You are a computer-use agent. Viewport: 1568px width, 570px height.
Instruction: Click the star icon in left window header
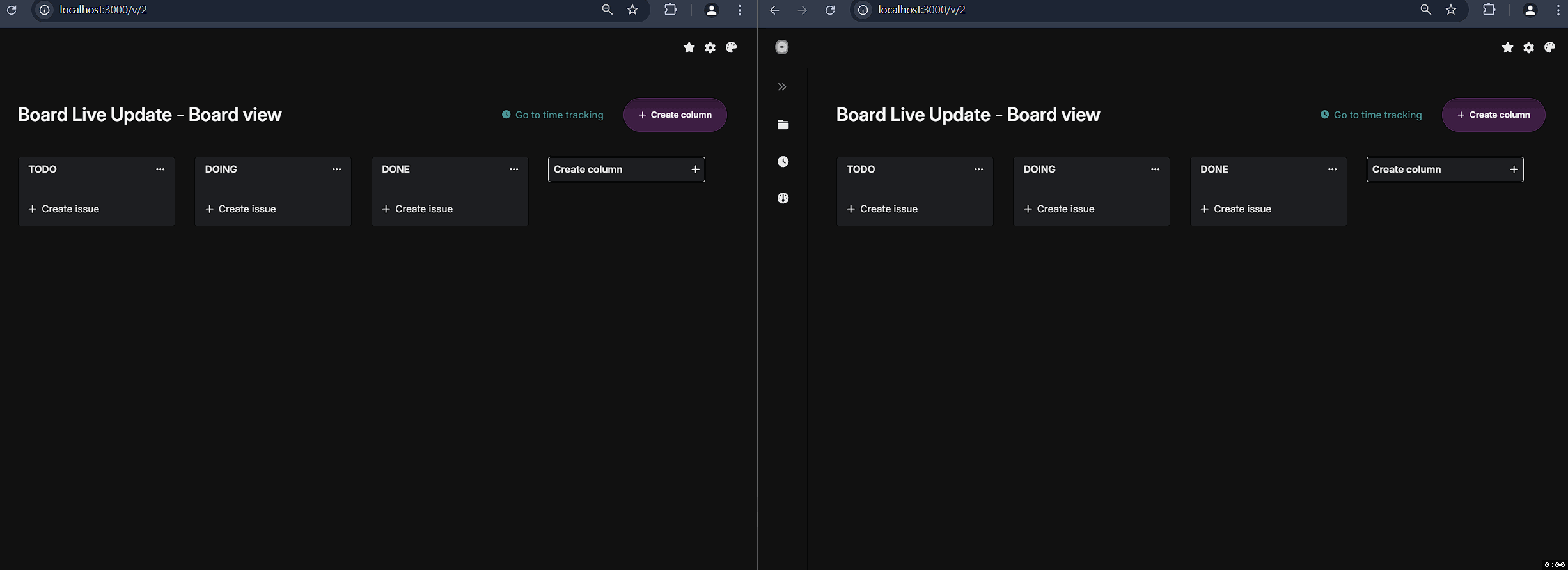[689, 47]
